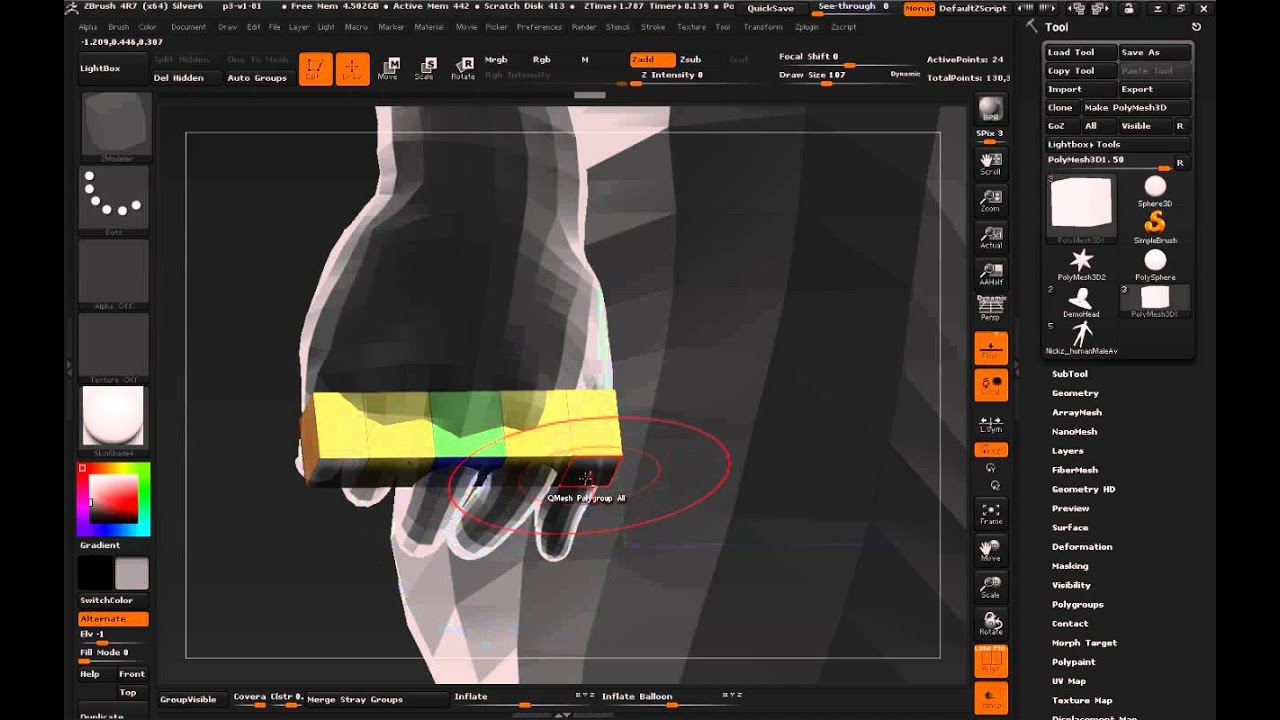Expand the NanoMesh subpalette

[x=1074, y=431]
